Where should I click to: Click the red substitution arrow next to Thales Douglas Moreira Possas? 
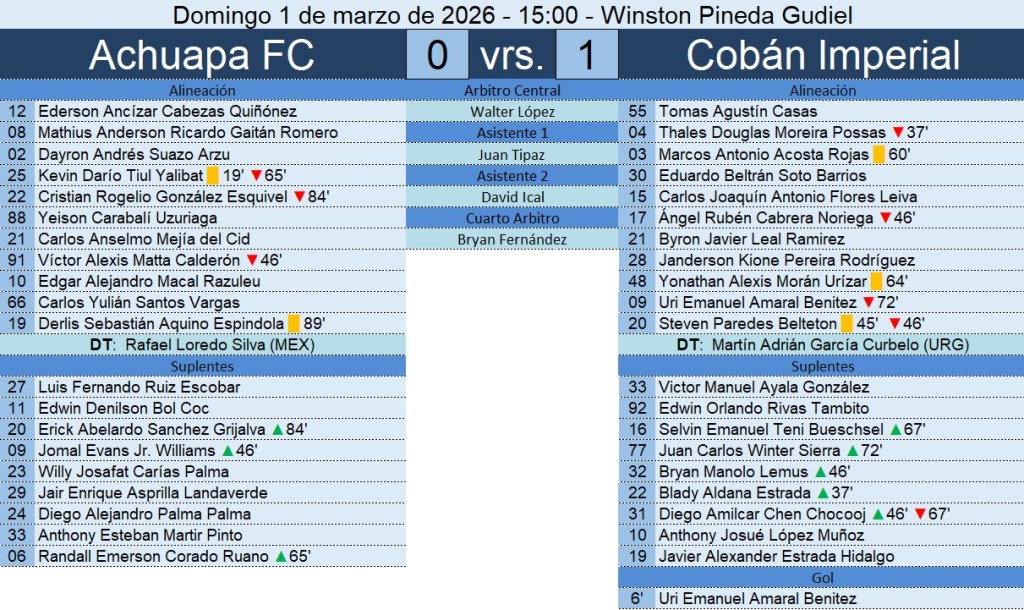(x=897, y=133)
